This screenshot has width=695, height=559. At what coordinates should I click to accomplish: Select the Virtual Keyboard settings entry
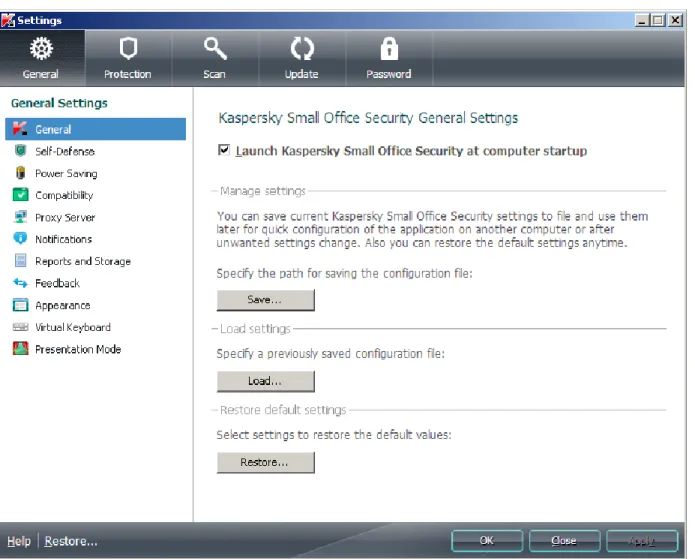[95, 327]
